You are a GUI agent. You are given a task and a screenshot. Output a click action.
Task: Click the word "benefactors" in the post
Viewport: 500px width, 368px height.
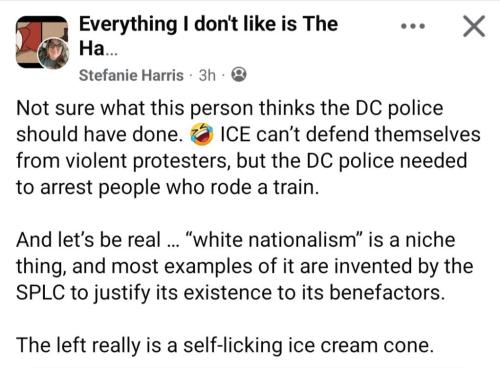(x=387, y=292)
